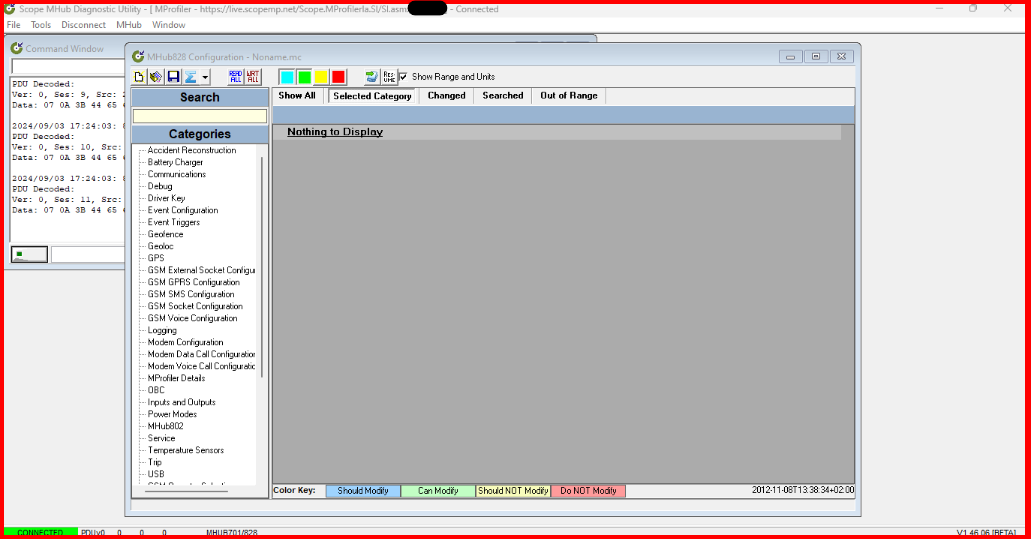The height and width of the screenshot is (539, 1031).
Task: Click the Categories list horizontal scrollbar
Action: pos(187,491)
